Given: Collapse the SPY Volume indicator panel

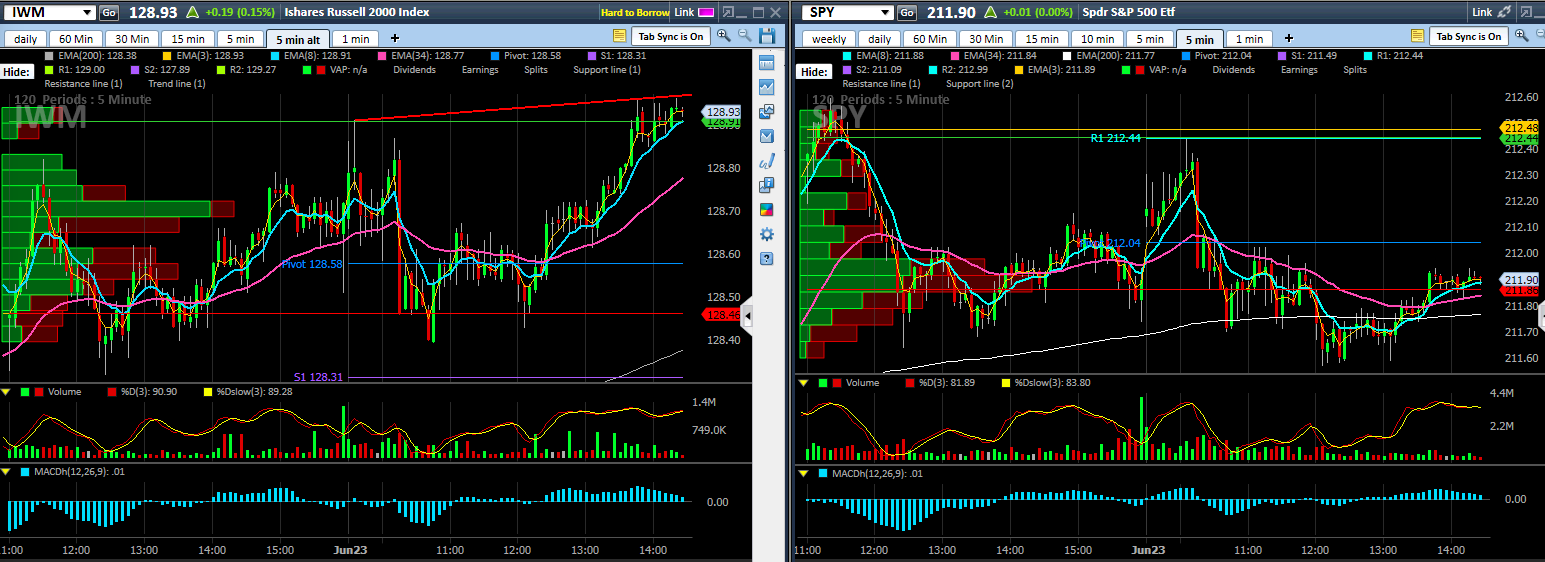Looking at the screenshot, I should (x=802, y=382).
